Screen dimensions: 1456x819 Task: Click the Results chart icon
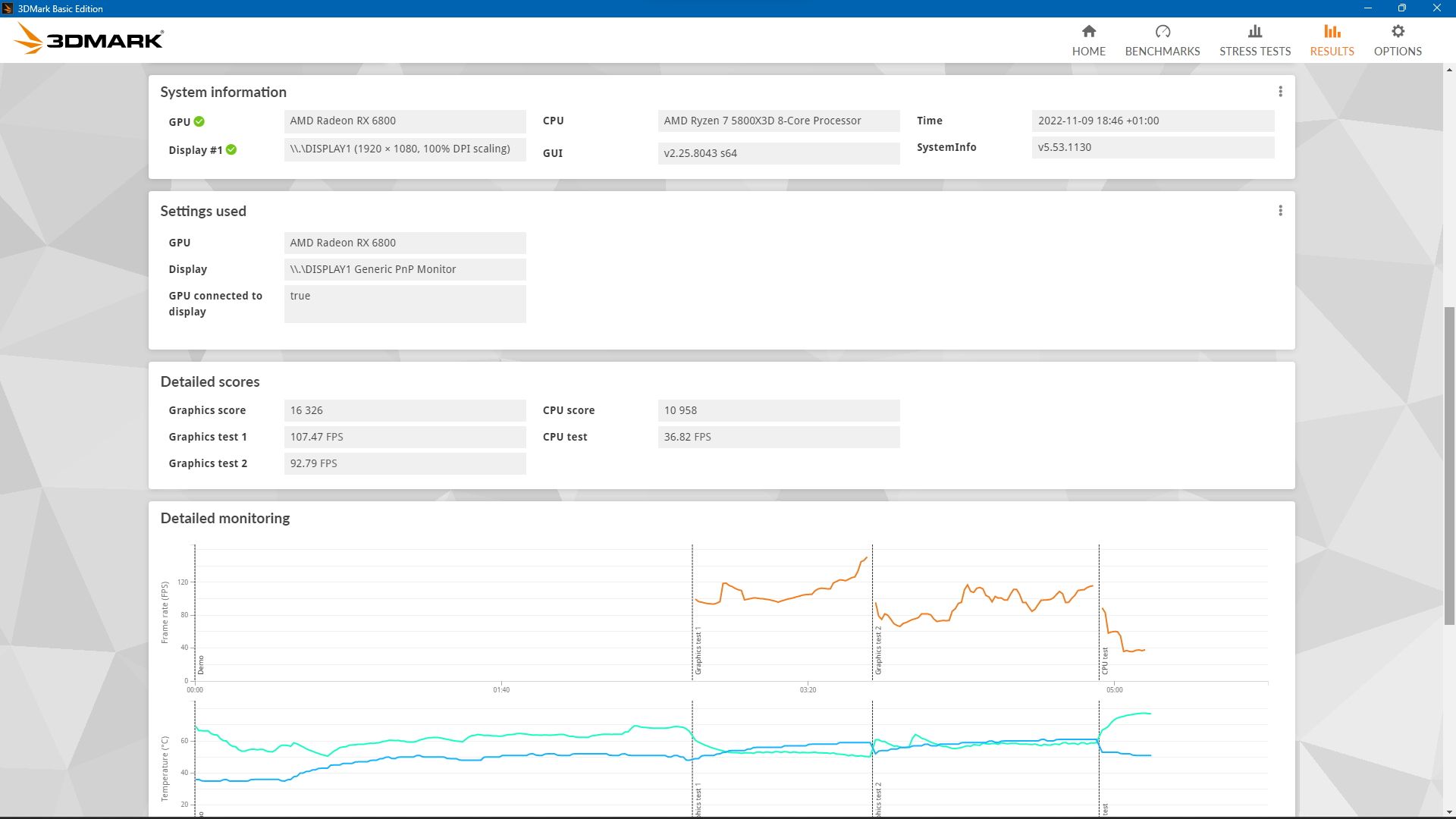point(1332,31)
